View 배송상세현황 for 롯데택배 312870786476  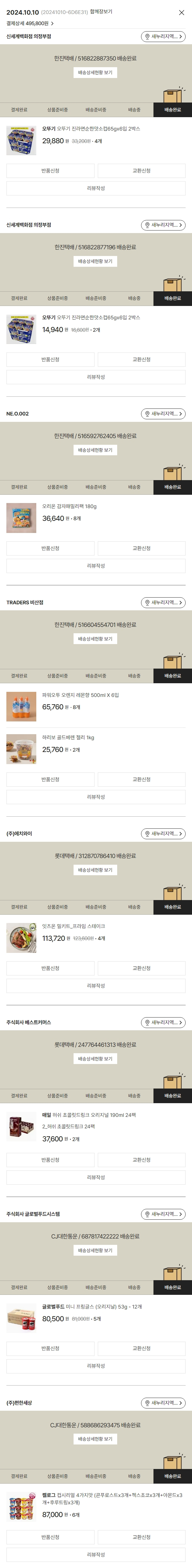click(x=95, y=870)
